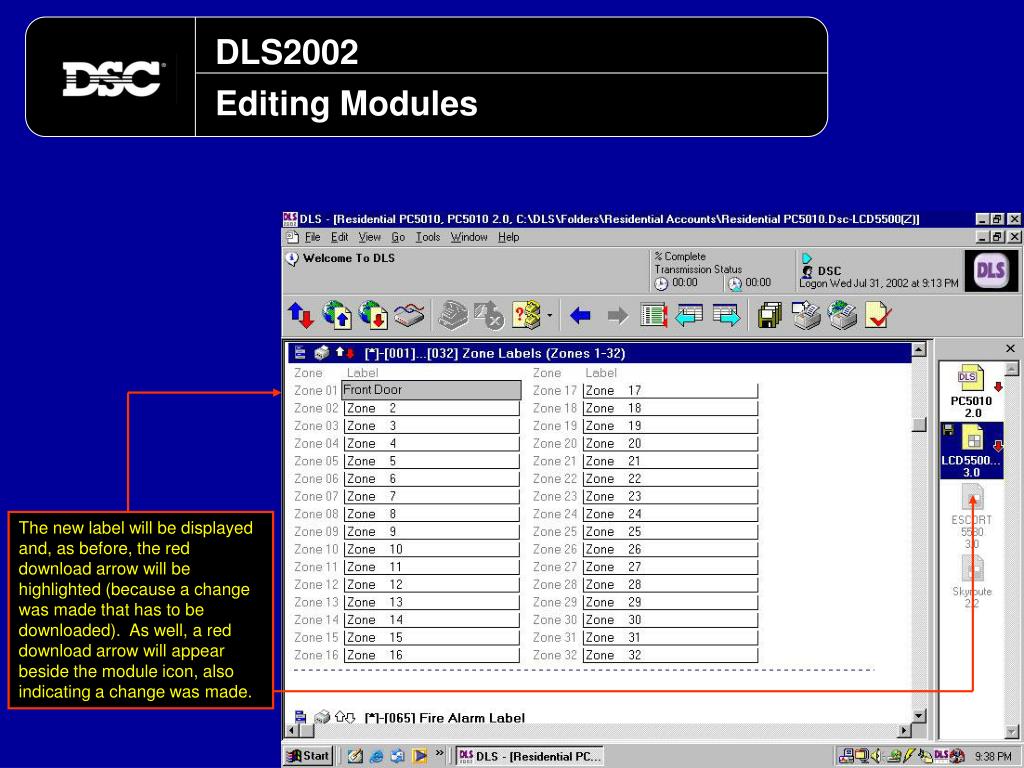Open the Window menu
Image resolution: width=1024 pixels, height=768 pixels.
(x=468, y=237)
